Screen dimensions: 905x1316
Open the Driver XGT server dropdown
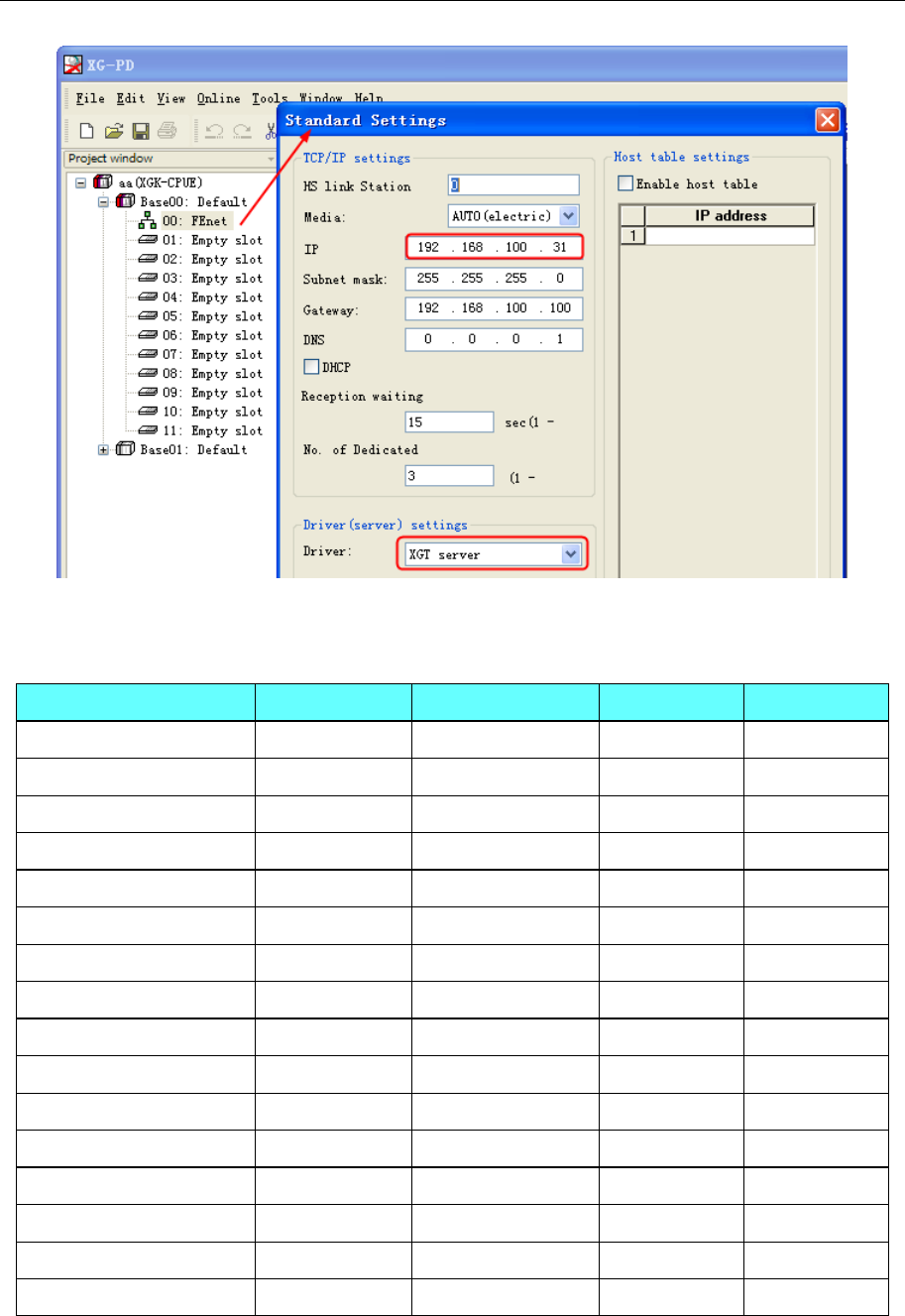[571, 554]
